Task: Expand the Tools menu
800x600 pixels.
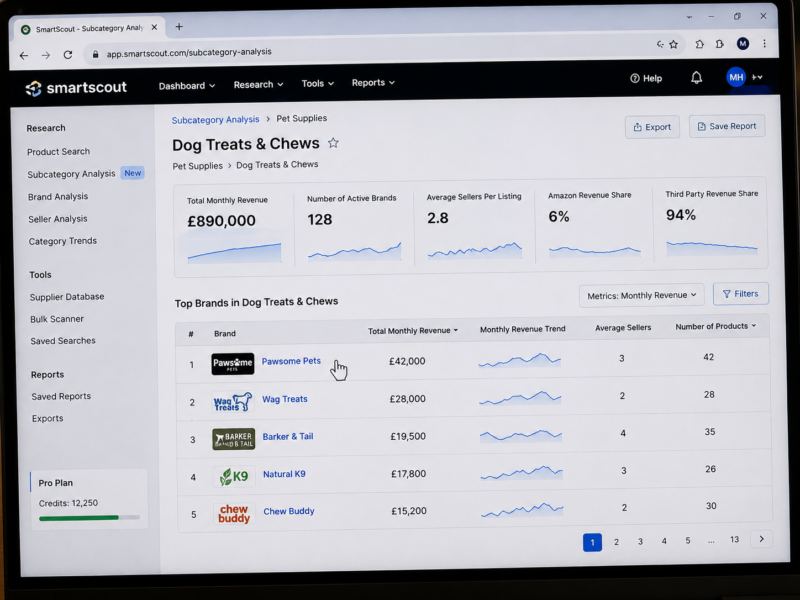Action: 317,84
